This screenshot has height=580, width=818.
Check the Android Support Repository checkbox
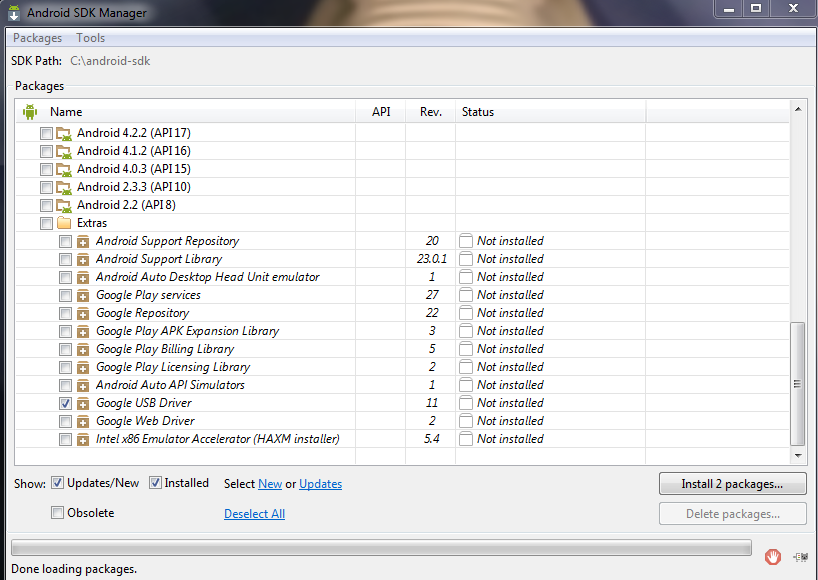[x=65, y=241]
